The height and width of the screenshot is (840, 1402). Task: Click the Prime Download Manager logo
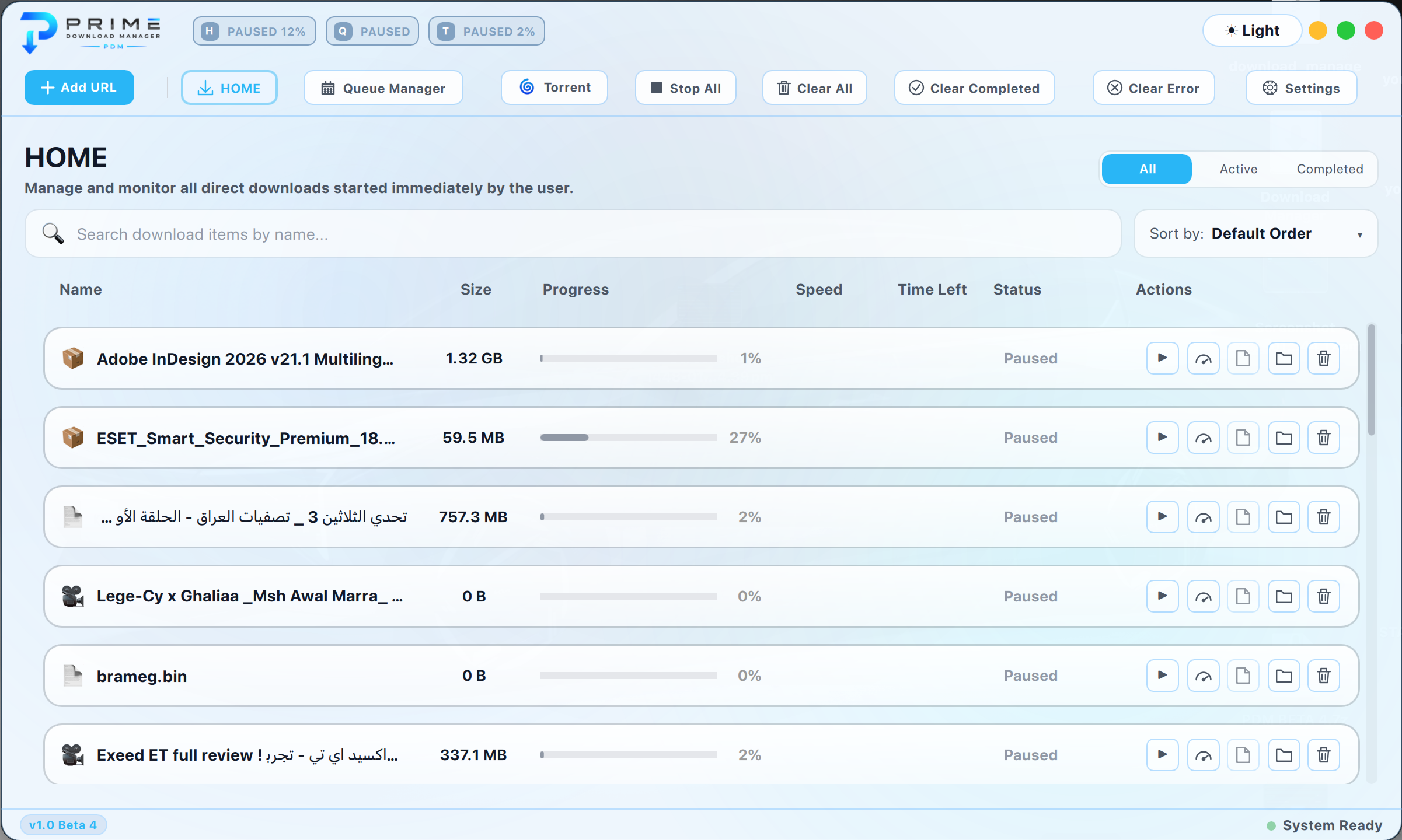(90, 33)
